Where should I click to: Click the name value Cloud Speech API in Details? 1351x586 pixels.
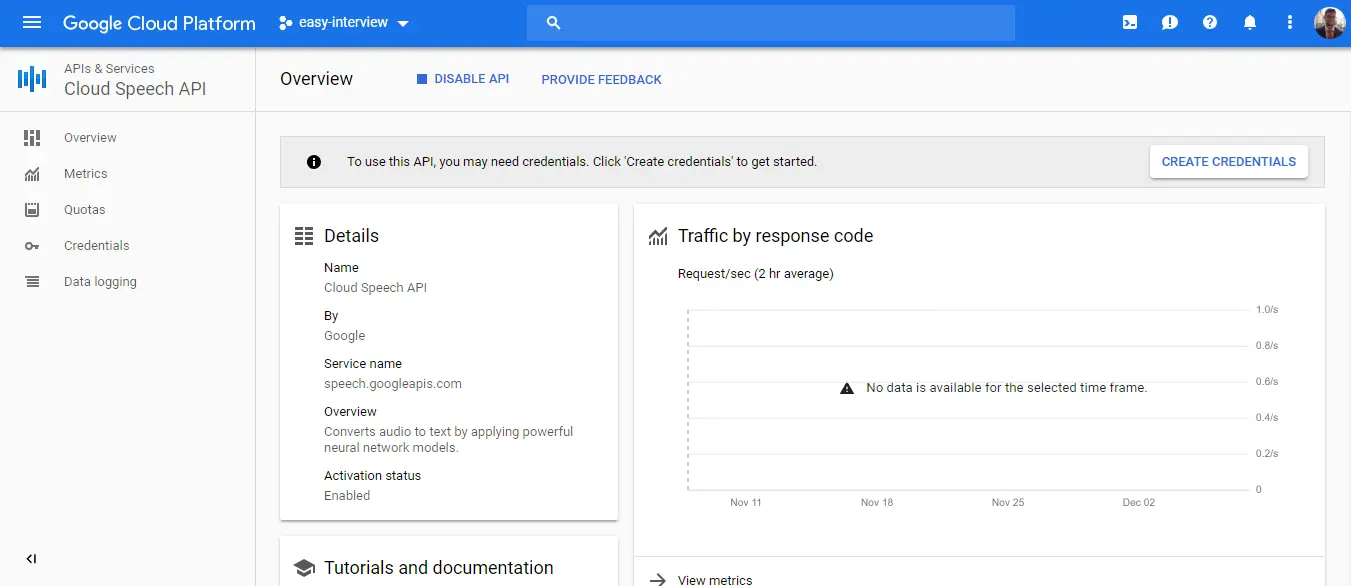coord(375,288)
